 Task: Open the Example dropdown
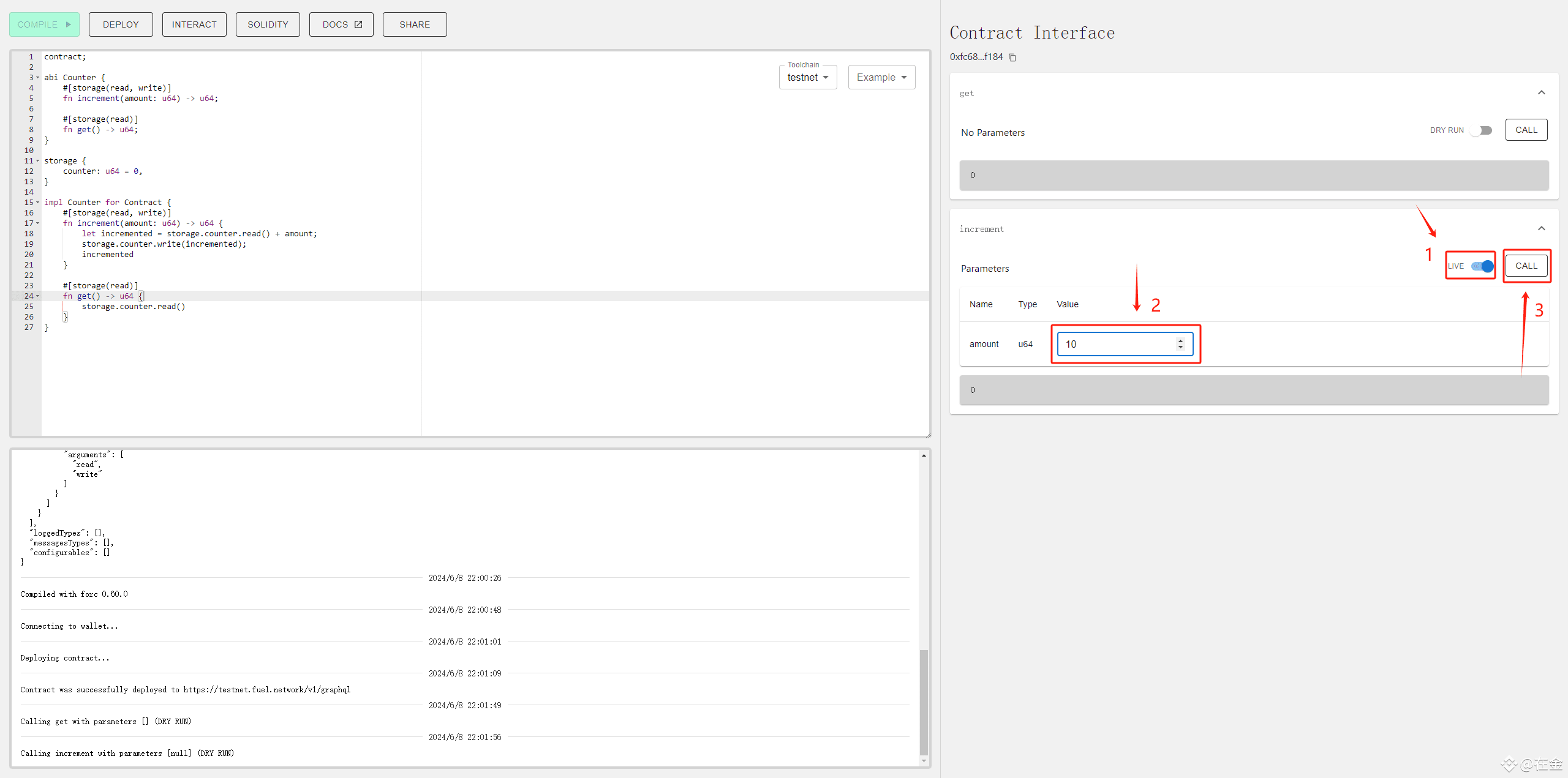click(881, 78)
